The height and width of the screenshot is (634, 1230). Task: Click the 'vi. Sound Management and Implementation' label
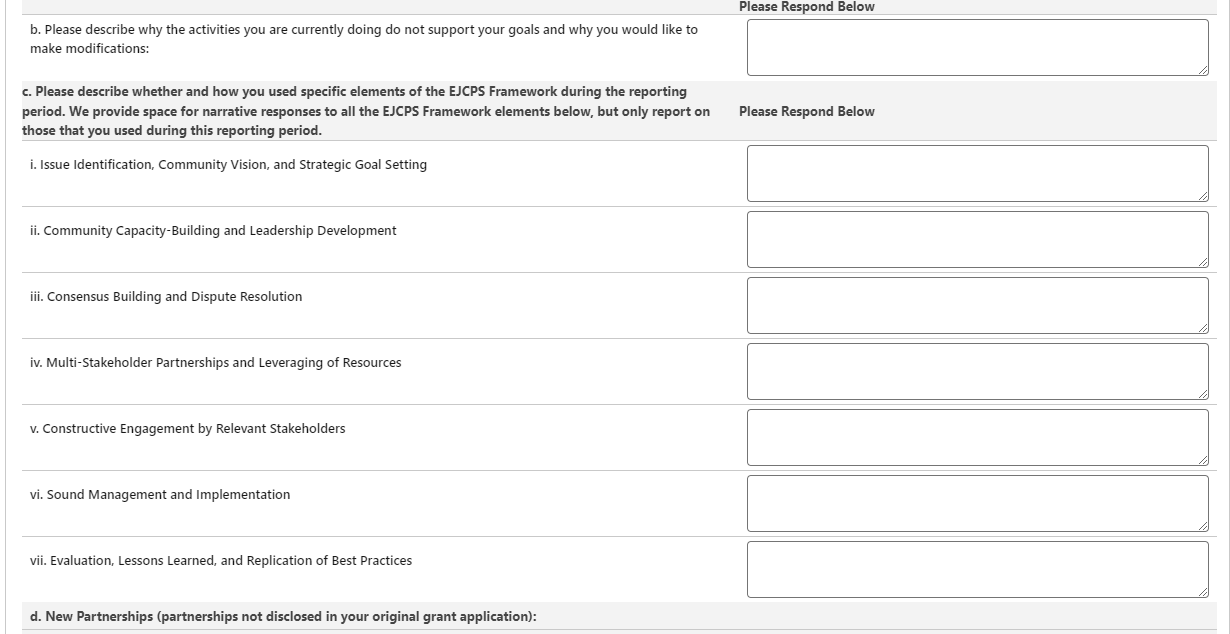(x=160, y=495)
